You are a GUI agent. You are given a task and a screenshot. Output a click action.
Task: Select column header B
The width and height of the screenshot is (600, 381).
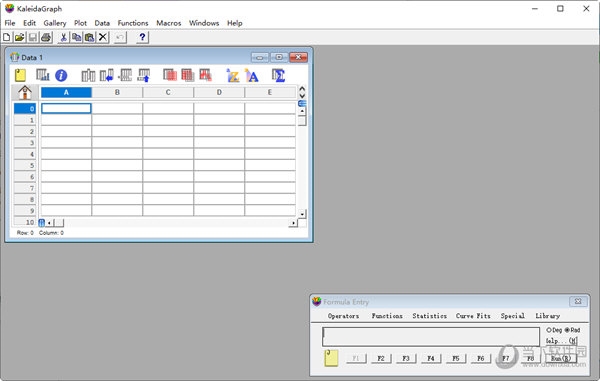pyautogui.click(x=117, y=92)
